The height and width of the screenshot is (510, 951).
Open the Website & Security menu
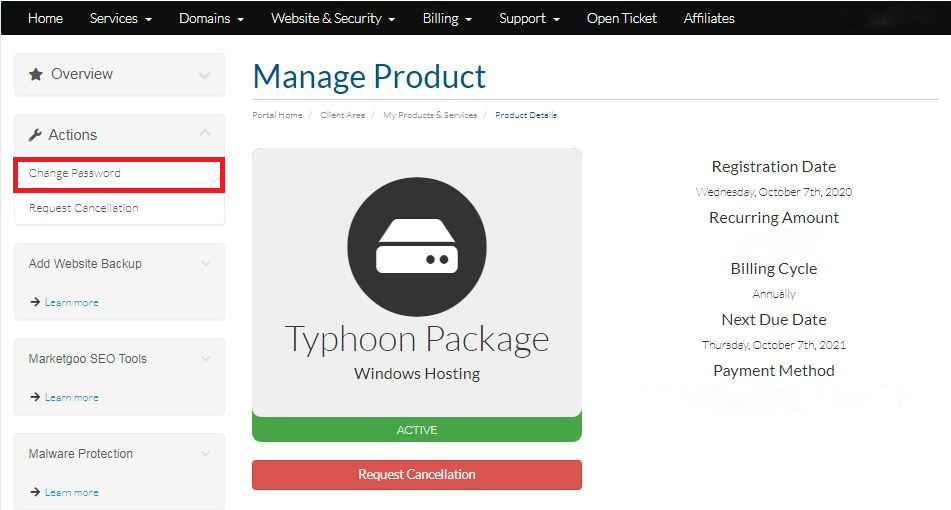coord(332,18)
